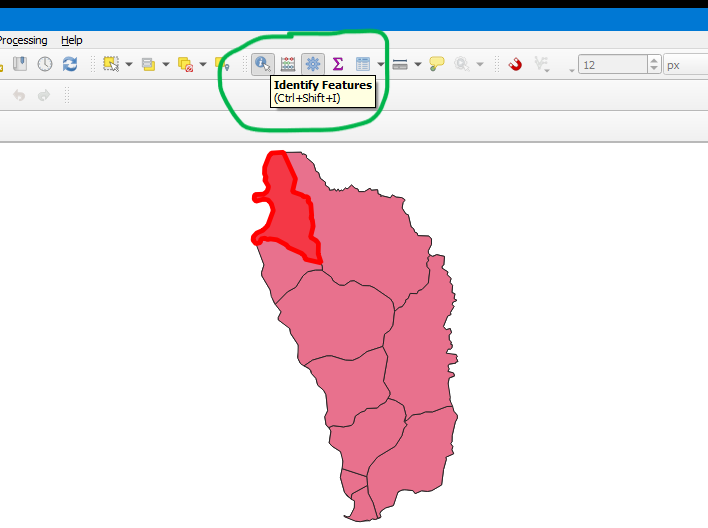Toggle Show Map Tips speech bubble

tap(437, 64)
